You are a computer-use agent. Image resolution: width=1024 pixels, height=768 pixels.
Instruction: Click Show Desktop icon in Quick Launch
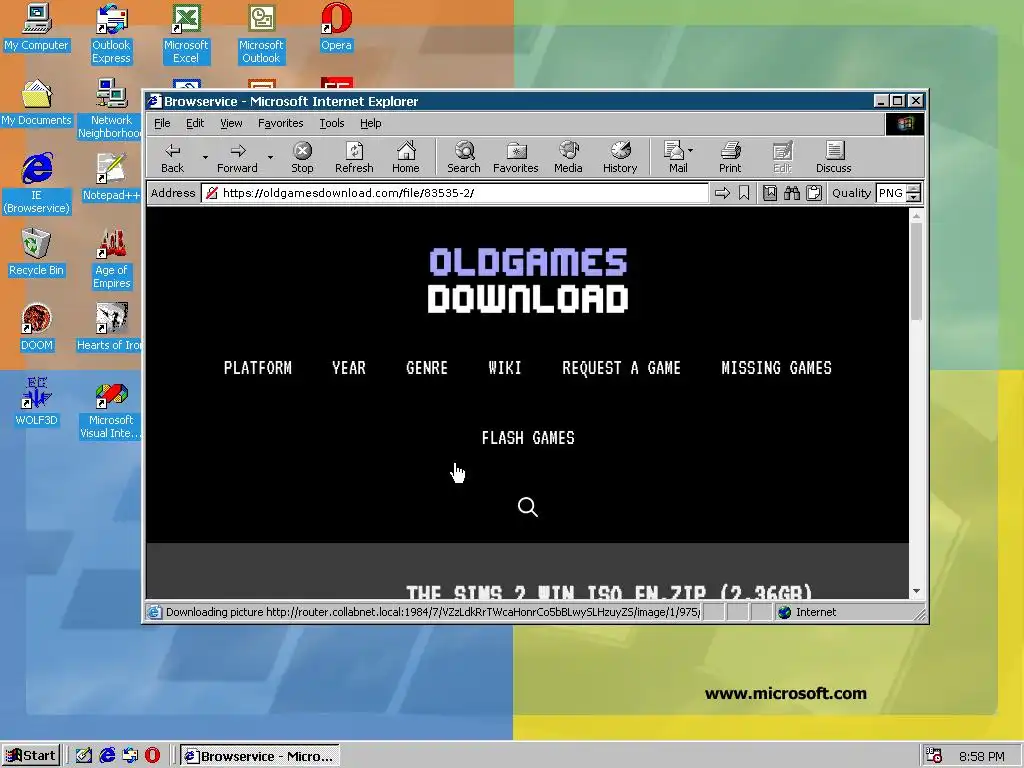tap(84, 756)
